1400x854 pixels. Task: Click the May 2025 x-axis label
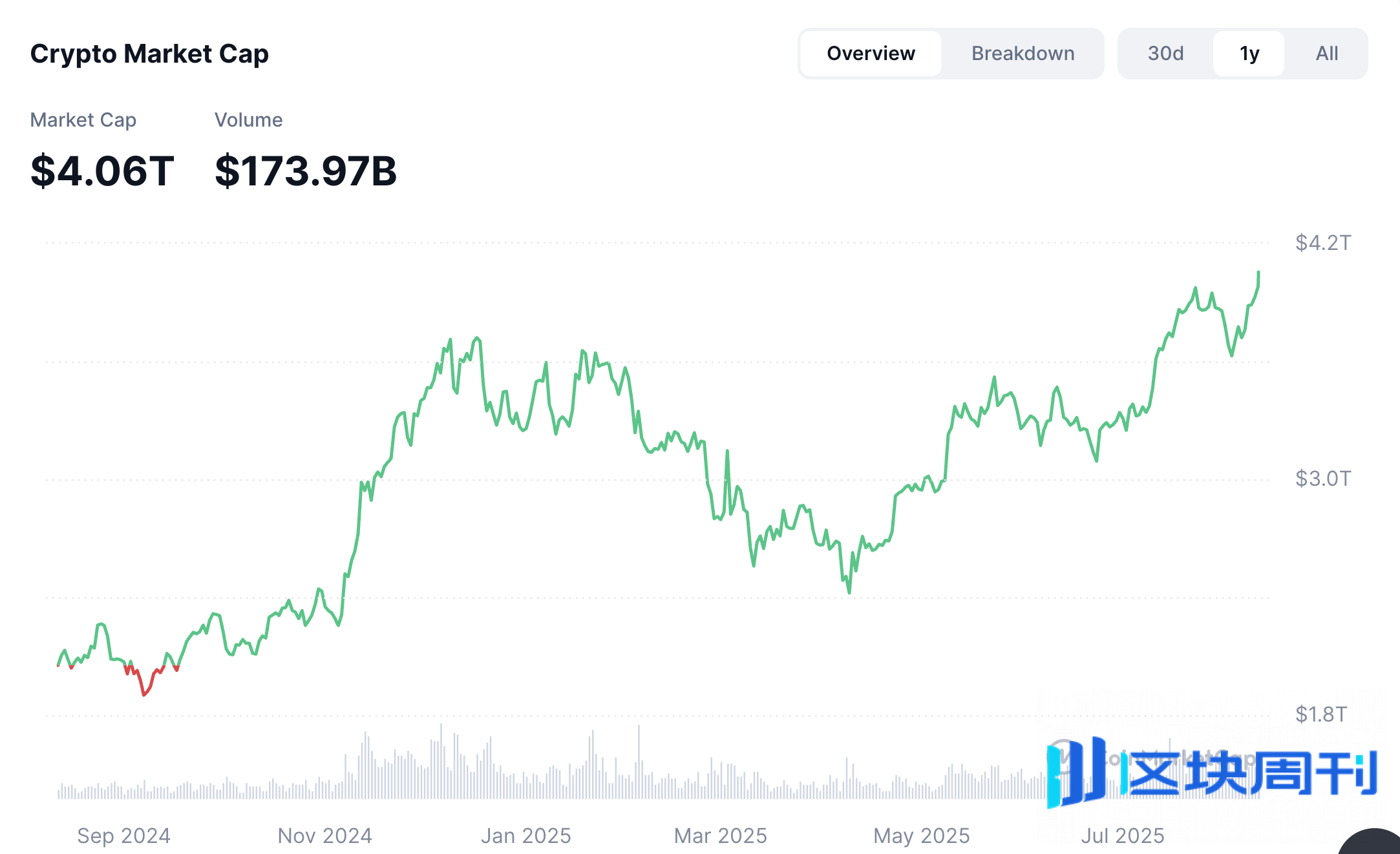pos(921,836)
